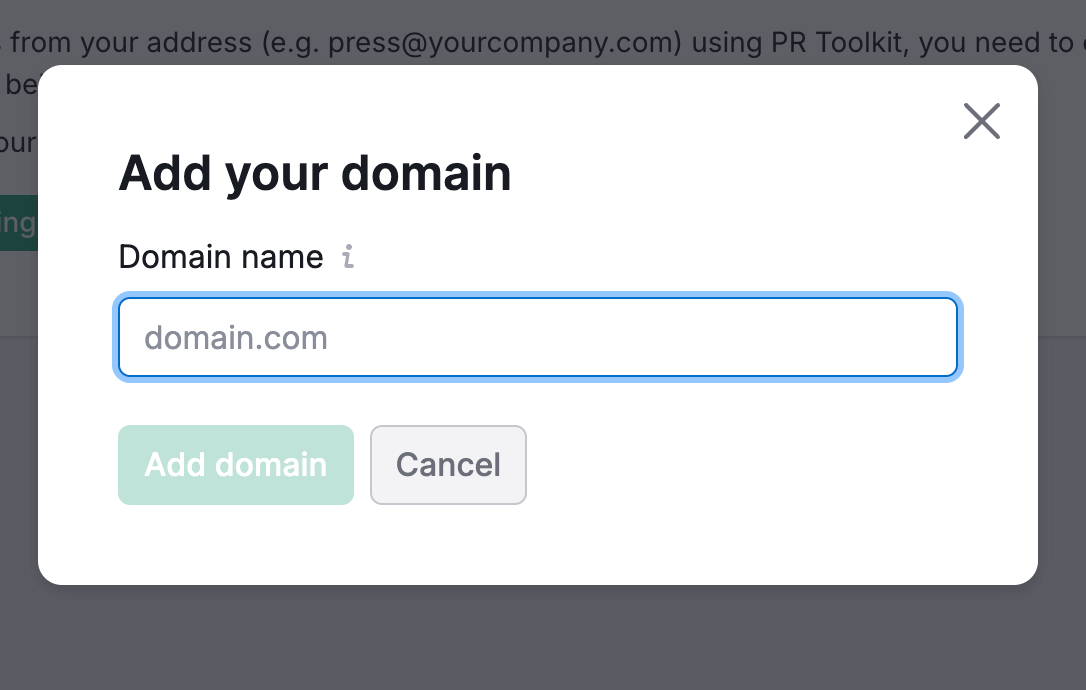Click the partially visible green button behind dialog
This screenshot has height=690, width=1086.
click(x=18, y=222)
